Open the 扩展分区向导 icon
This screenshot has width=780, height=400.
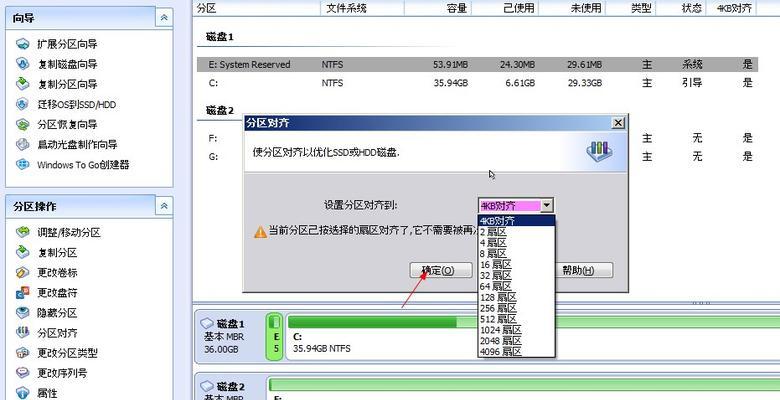coord(23,44)
